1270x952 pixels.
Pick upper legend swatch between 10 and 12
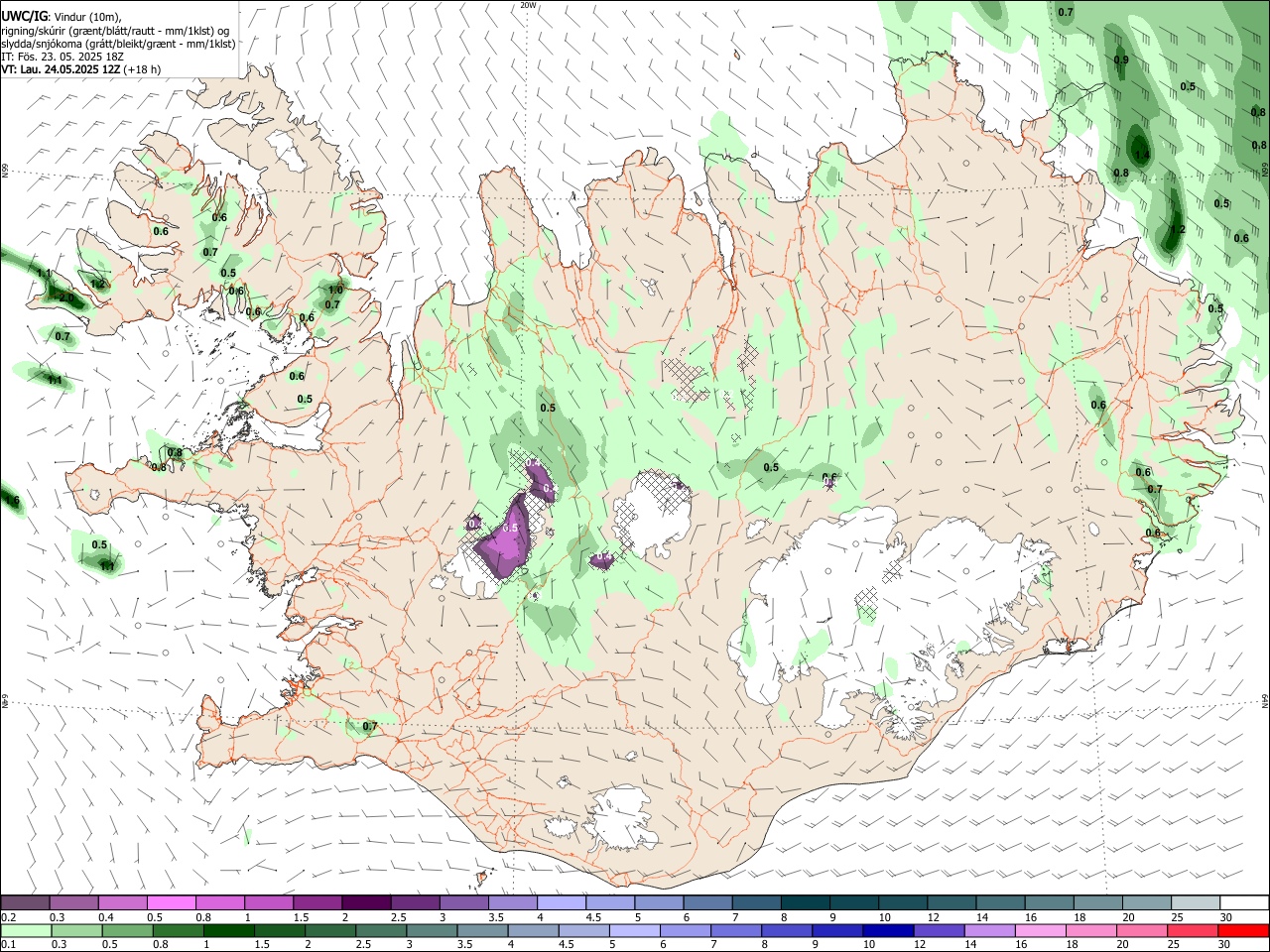click(901, 902)
